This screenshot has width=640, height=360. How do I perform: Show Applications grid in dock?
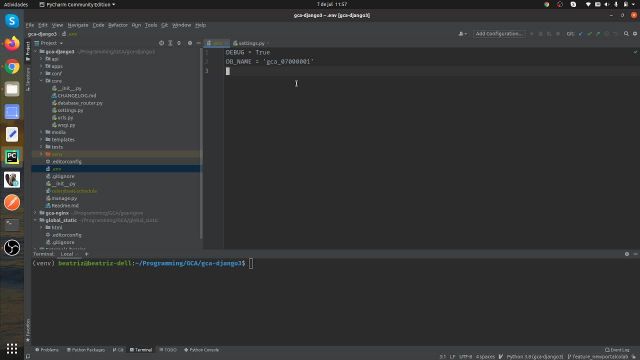[12, 349]
